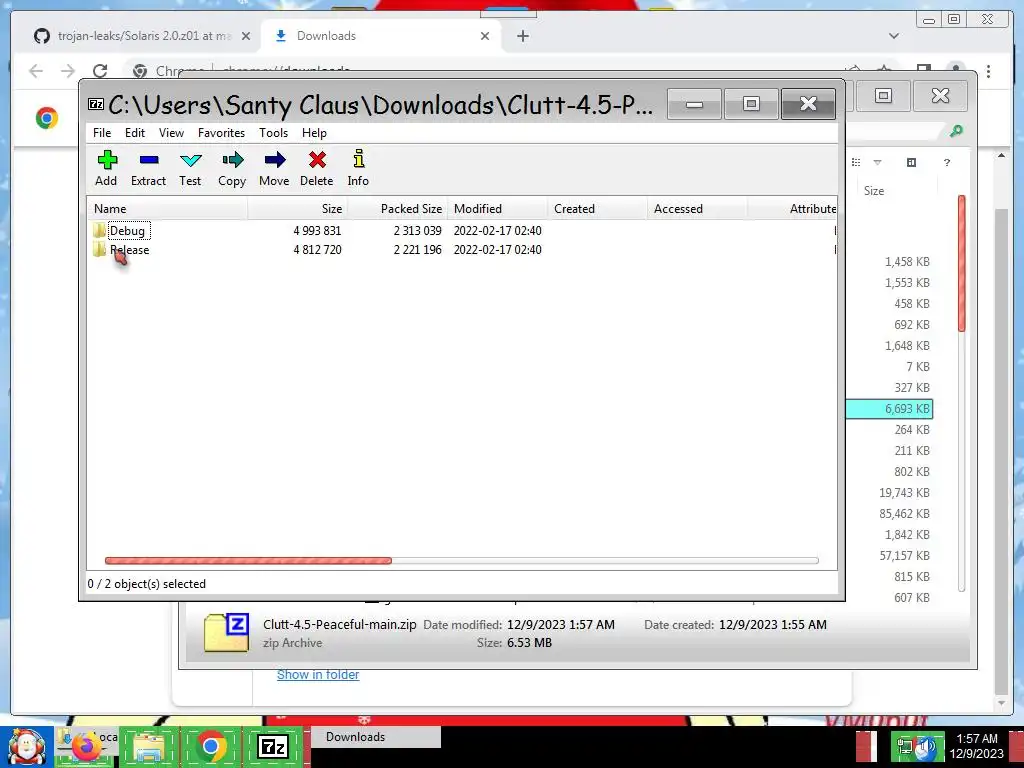Click Release packed size 2 221 196
Screen dimensions: 1024x768
coord(417,249)
